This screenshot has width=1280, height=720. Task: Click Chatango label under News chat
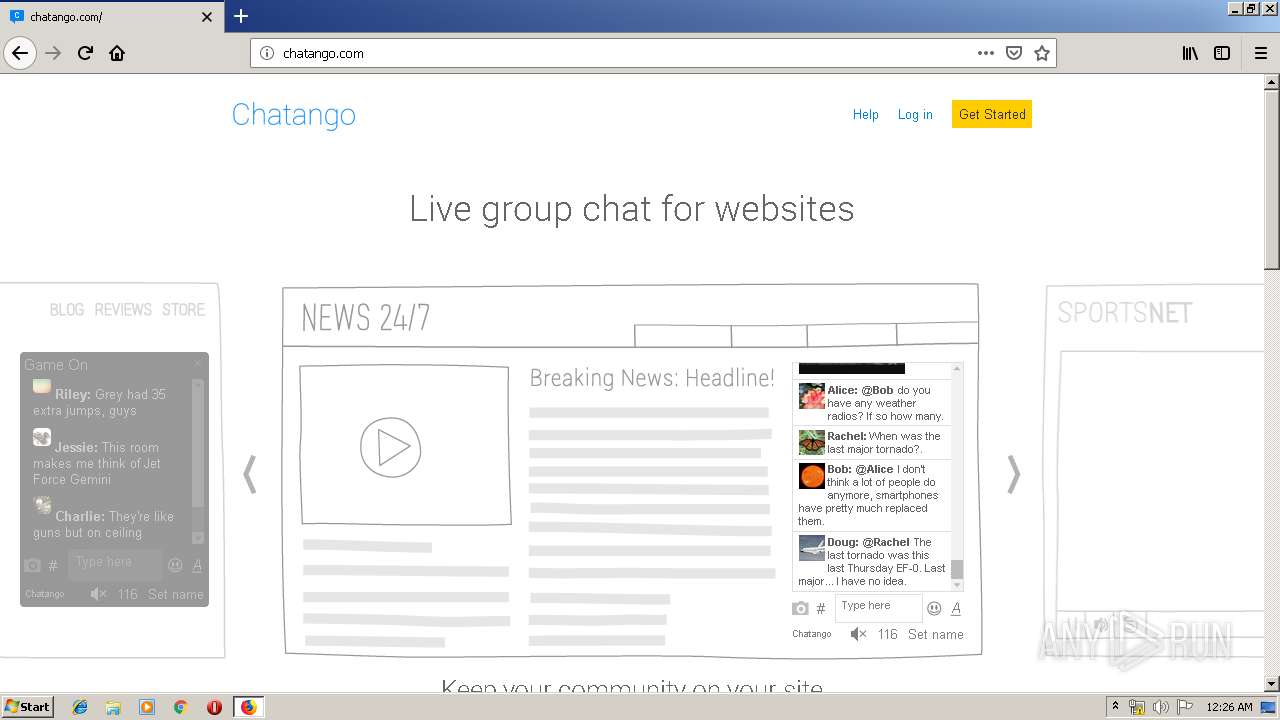point(811,634)
